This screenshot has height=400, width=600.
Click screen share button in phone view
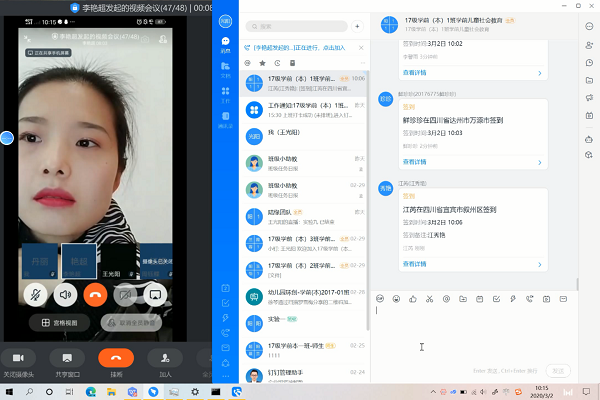(155, 295)
